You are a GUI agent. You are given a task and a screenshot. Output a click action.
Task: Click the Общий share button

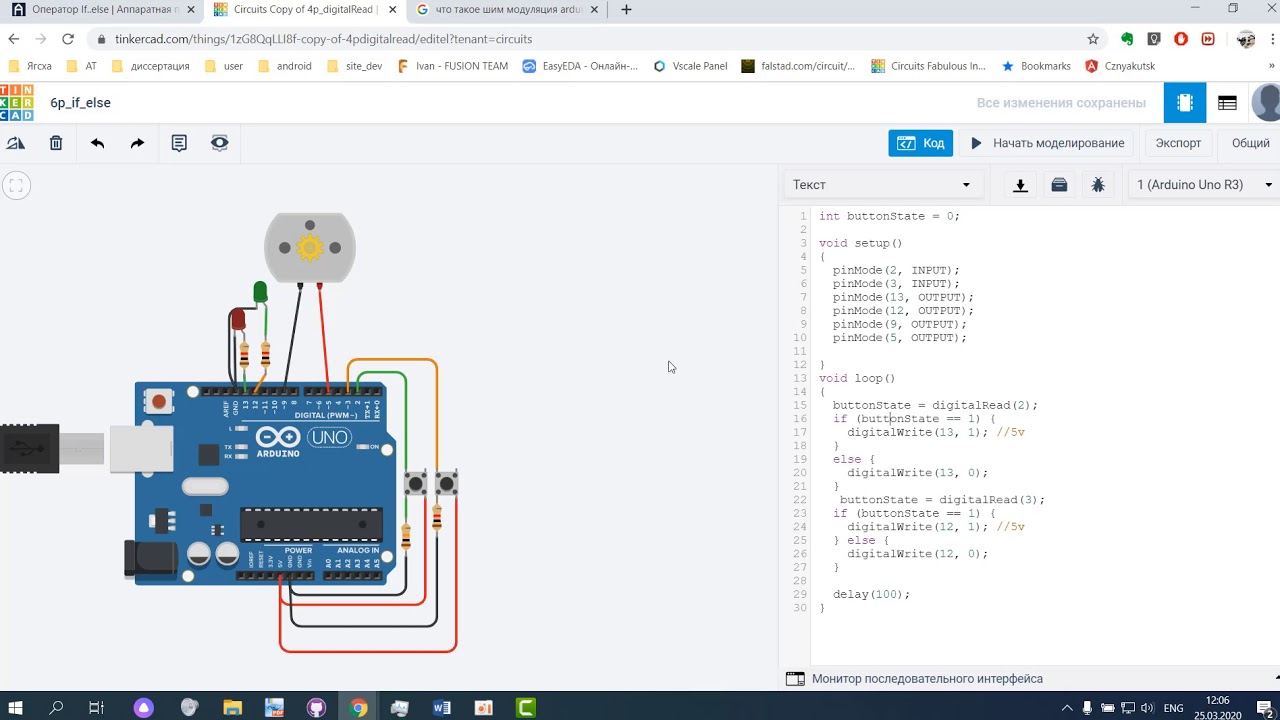tap(1250, 143)
